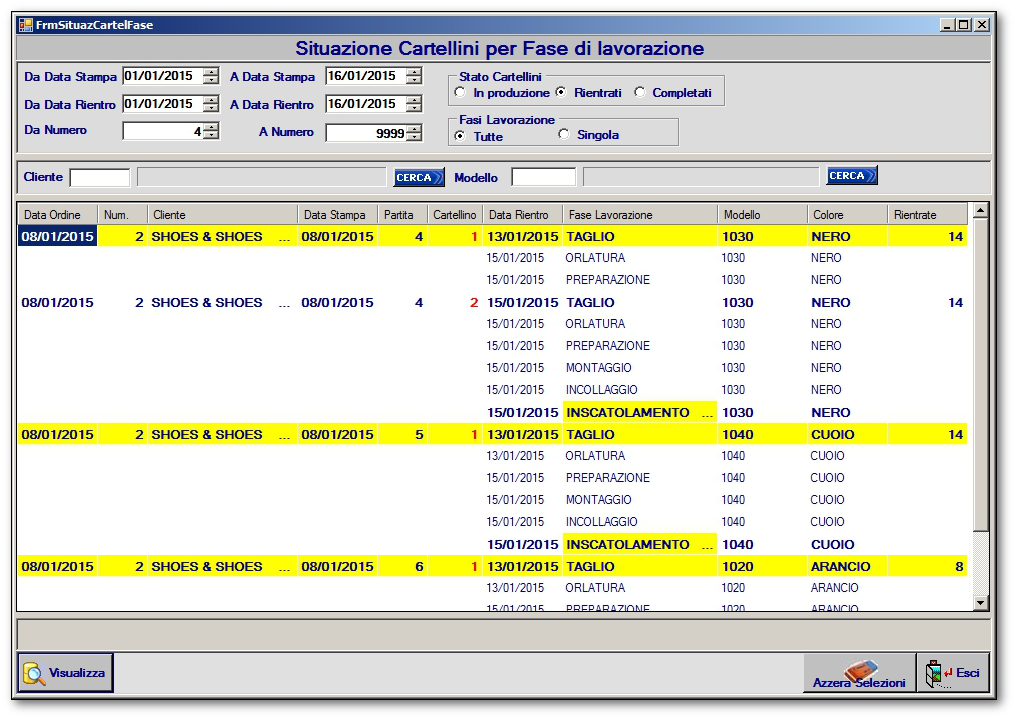Select the Singola fase radio button
The width and height of the screenshot is (1016, 719).
point(564,134)
